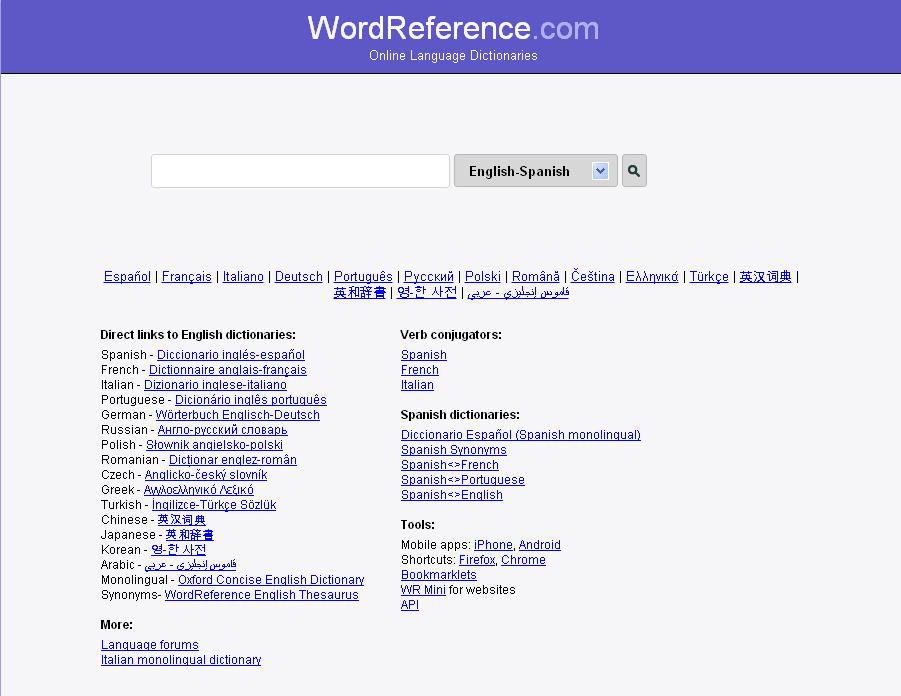Open Wörterbuch Englisch-Deutsch link
Screen dimensions: 901x696
[237, 414]
